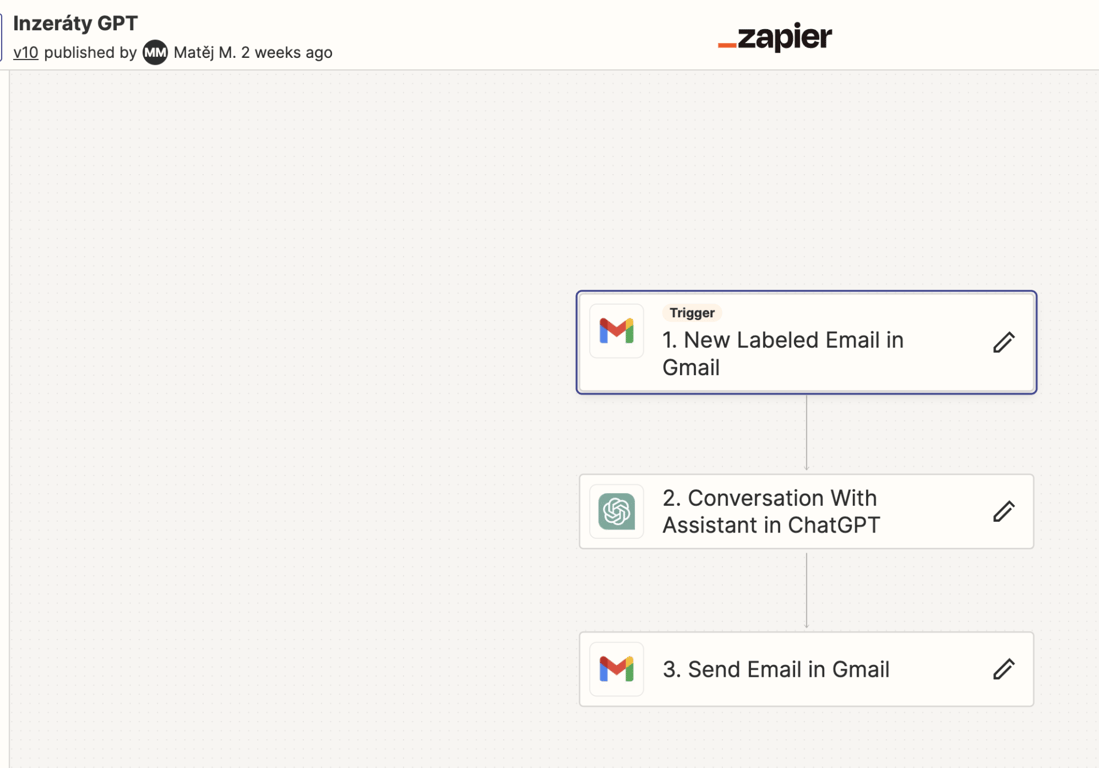Viewport: 1099px width, 768px height.
Task: Click the connector line between steps 2 and 3
Action: 806,590
